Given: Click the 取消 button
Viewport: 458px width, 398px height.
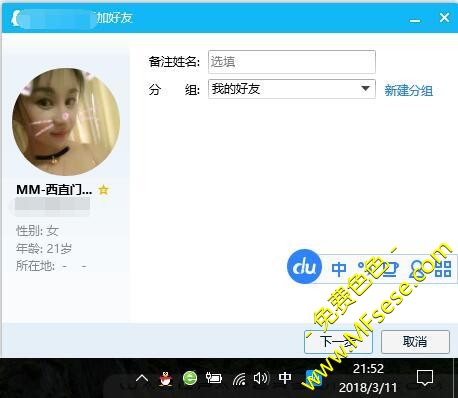Looking at the screenshot, I should 415,342.
